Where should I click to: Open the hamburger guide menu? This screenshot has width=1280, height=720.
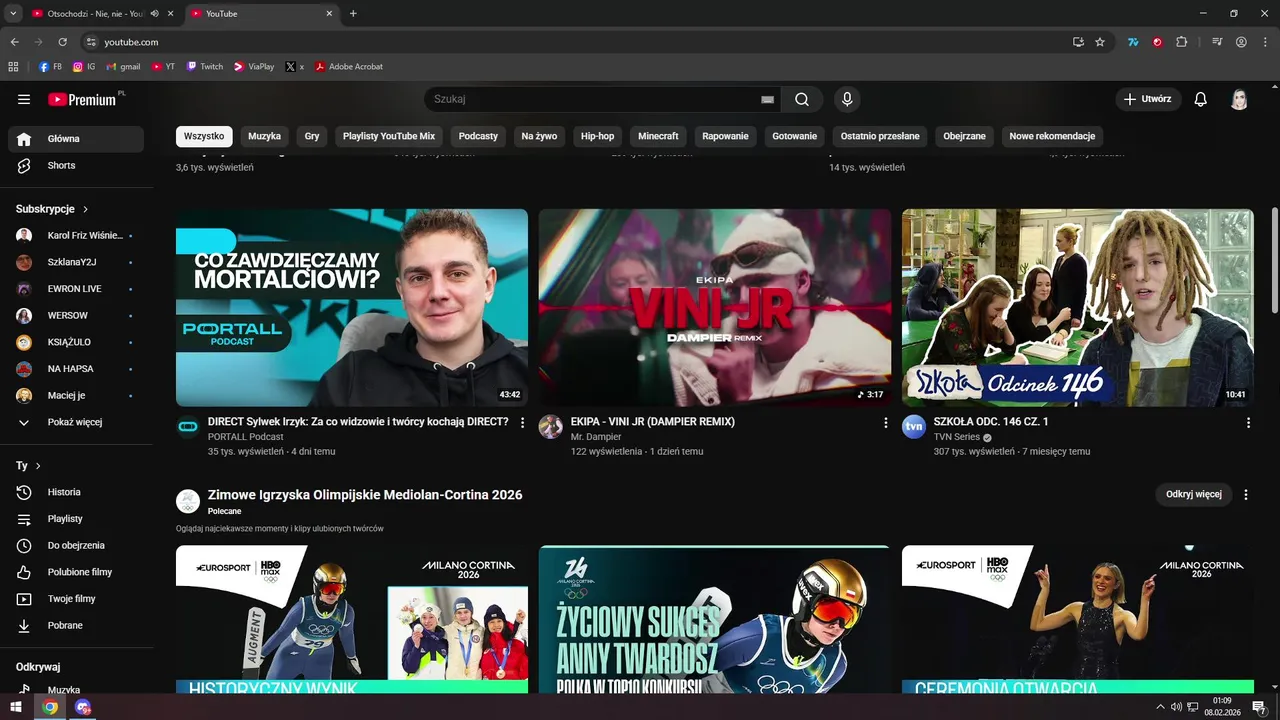pyautogui.click(x=24, y=99)
